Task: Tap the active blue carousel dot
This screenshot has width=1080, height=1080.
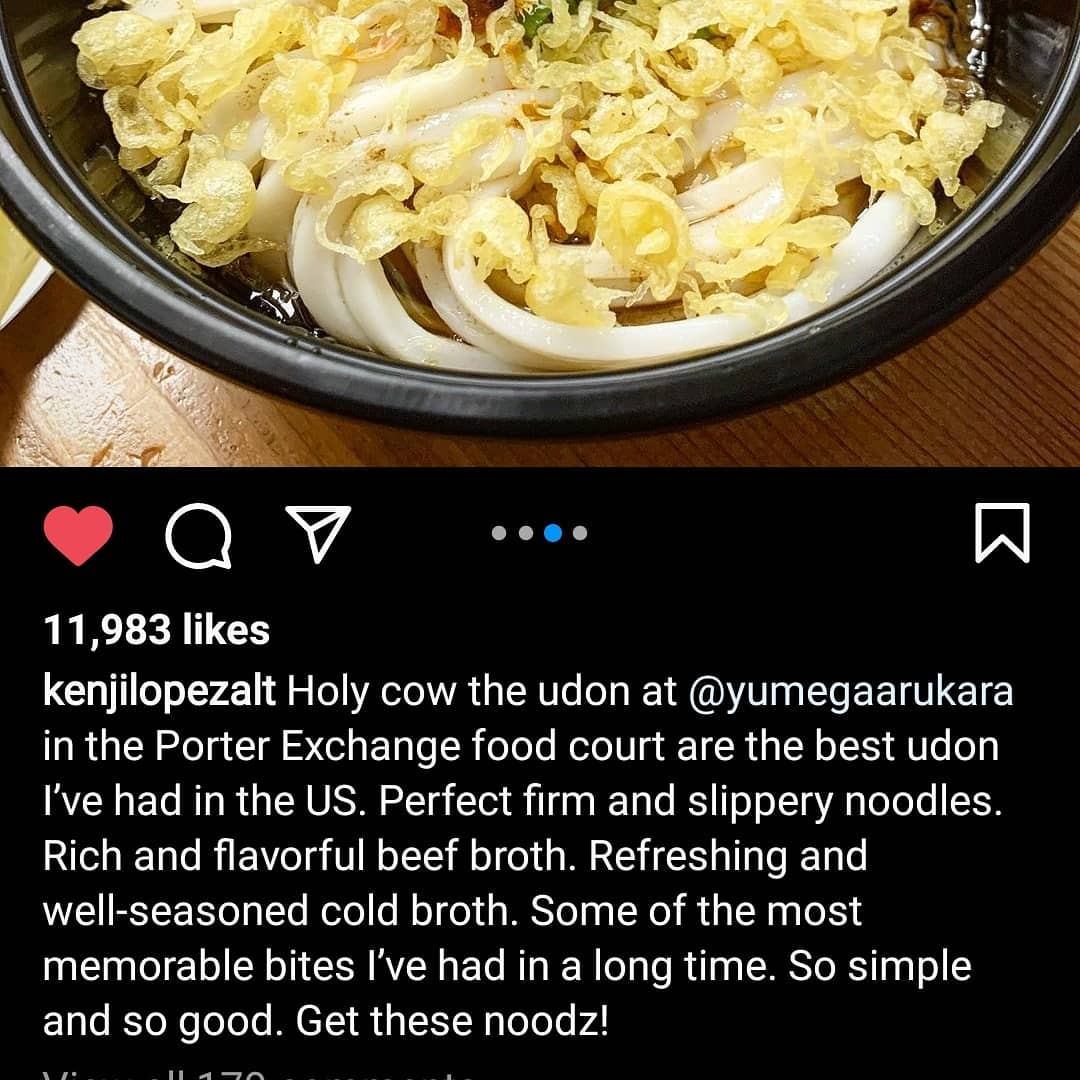Action: coord(553,532)
